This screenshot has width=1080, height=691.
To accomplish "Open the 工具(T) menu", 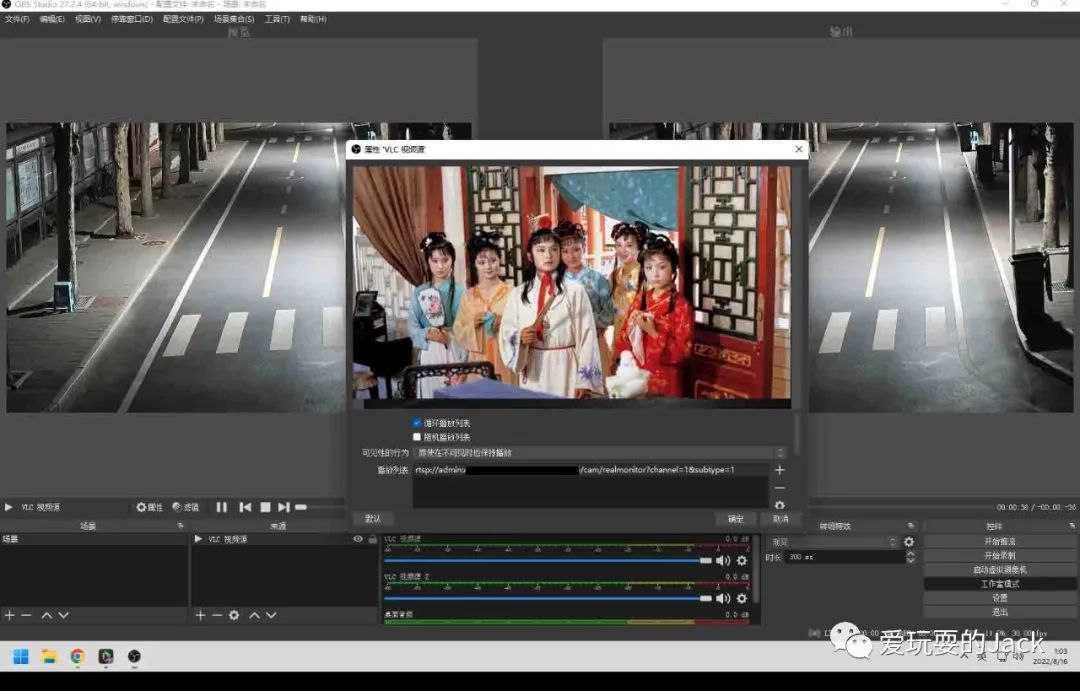I will (277, 19).
